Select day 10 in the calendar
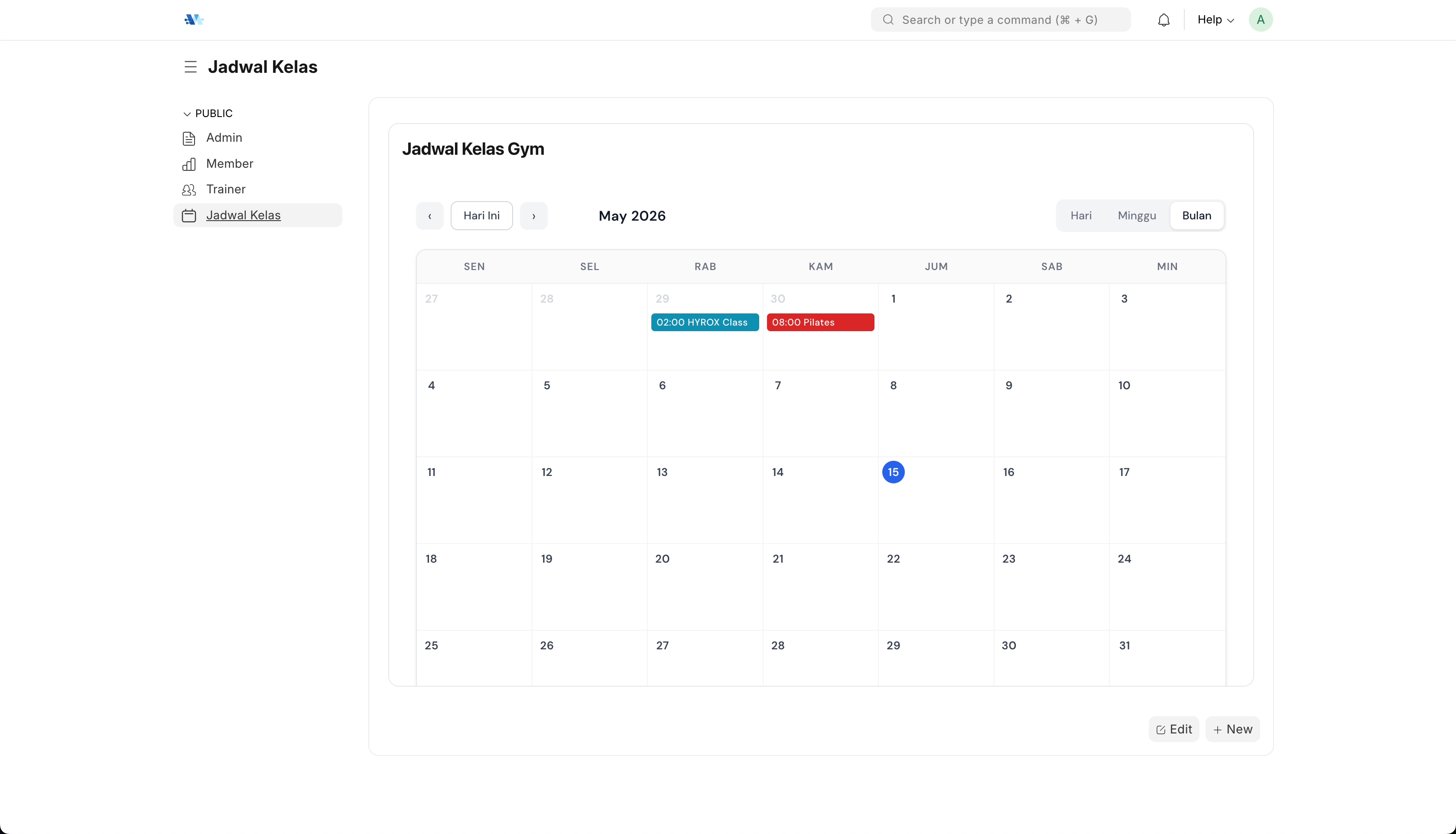This screenshot has height=834, width=1456. coord(1124,385)
